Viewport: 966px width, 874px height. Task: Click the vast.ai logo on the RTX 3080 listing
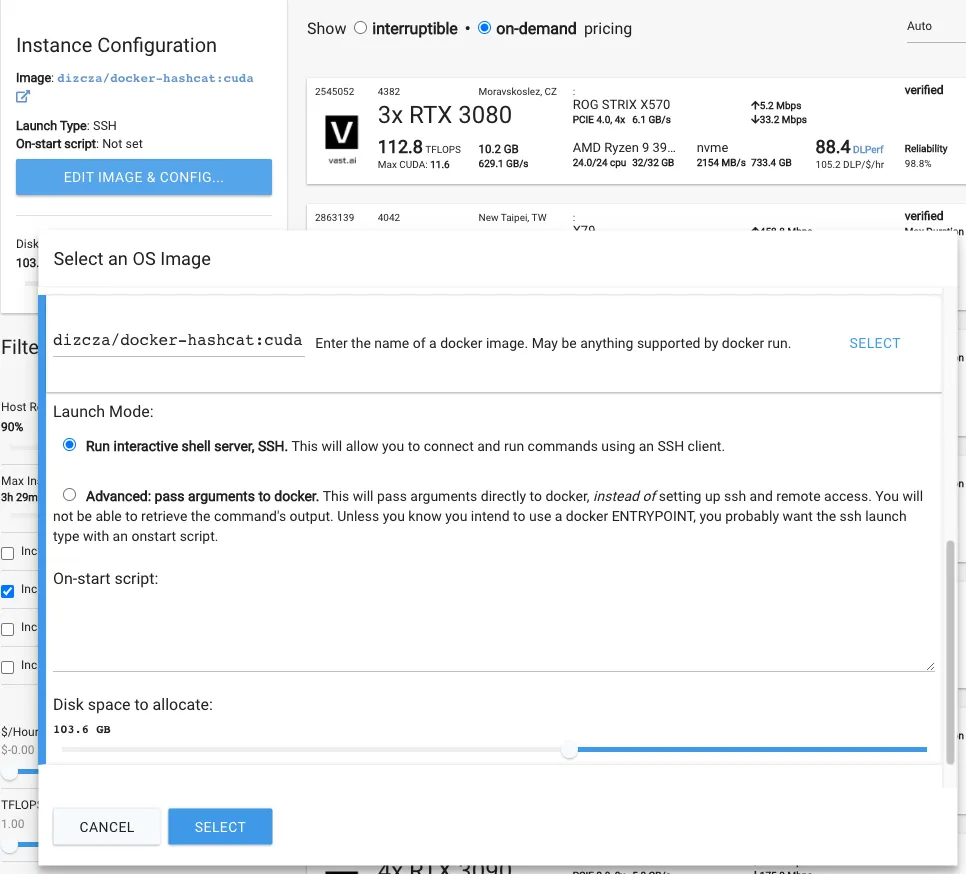coord(342,139)
